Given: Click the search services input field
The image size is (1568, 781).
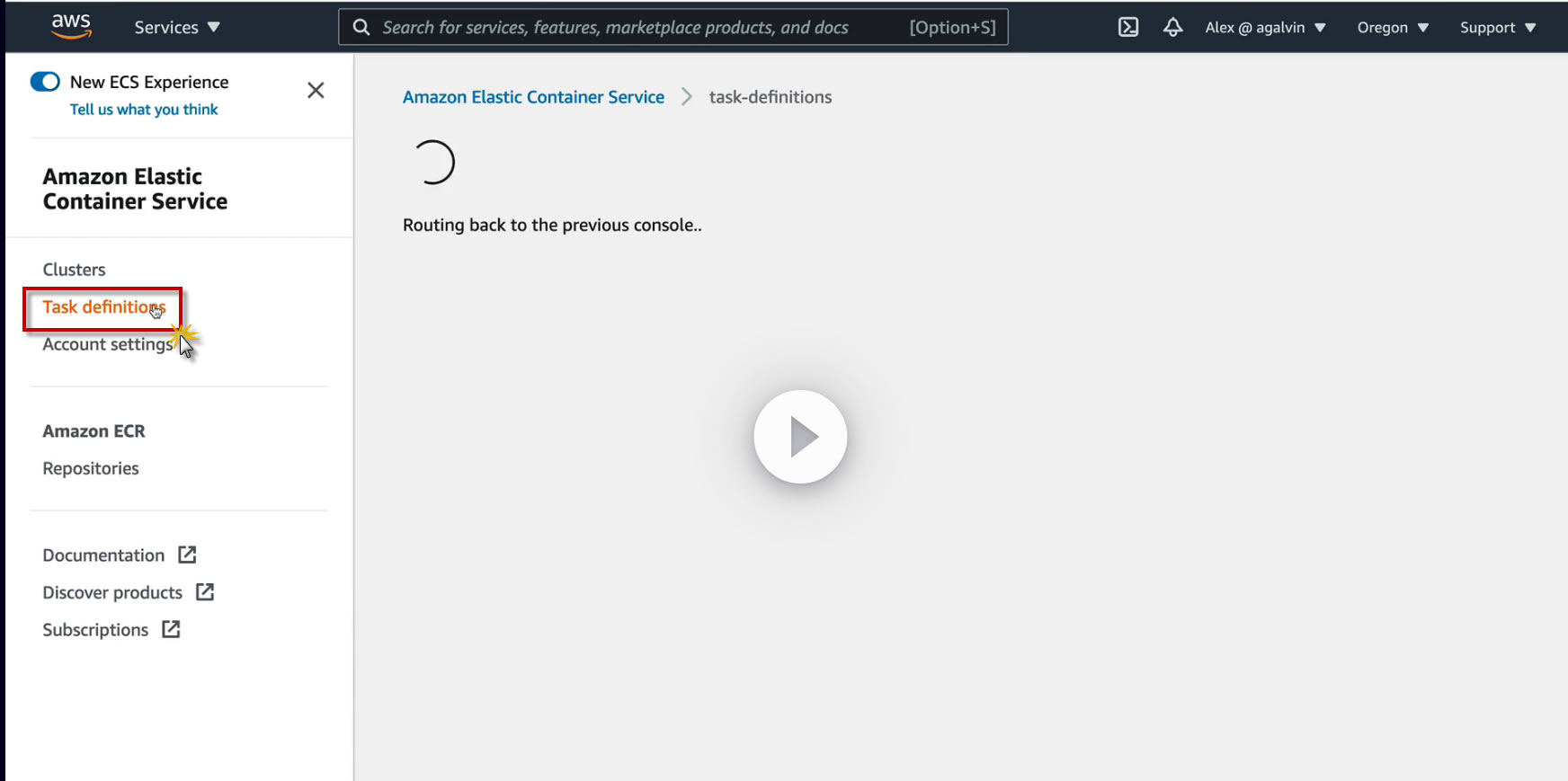Looking at the screenshot, I should pos(673,27).
